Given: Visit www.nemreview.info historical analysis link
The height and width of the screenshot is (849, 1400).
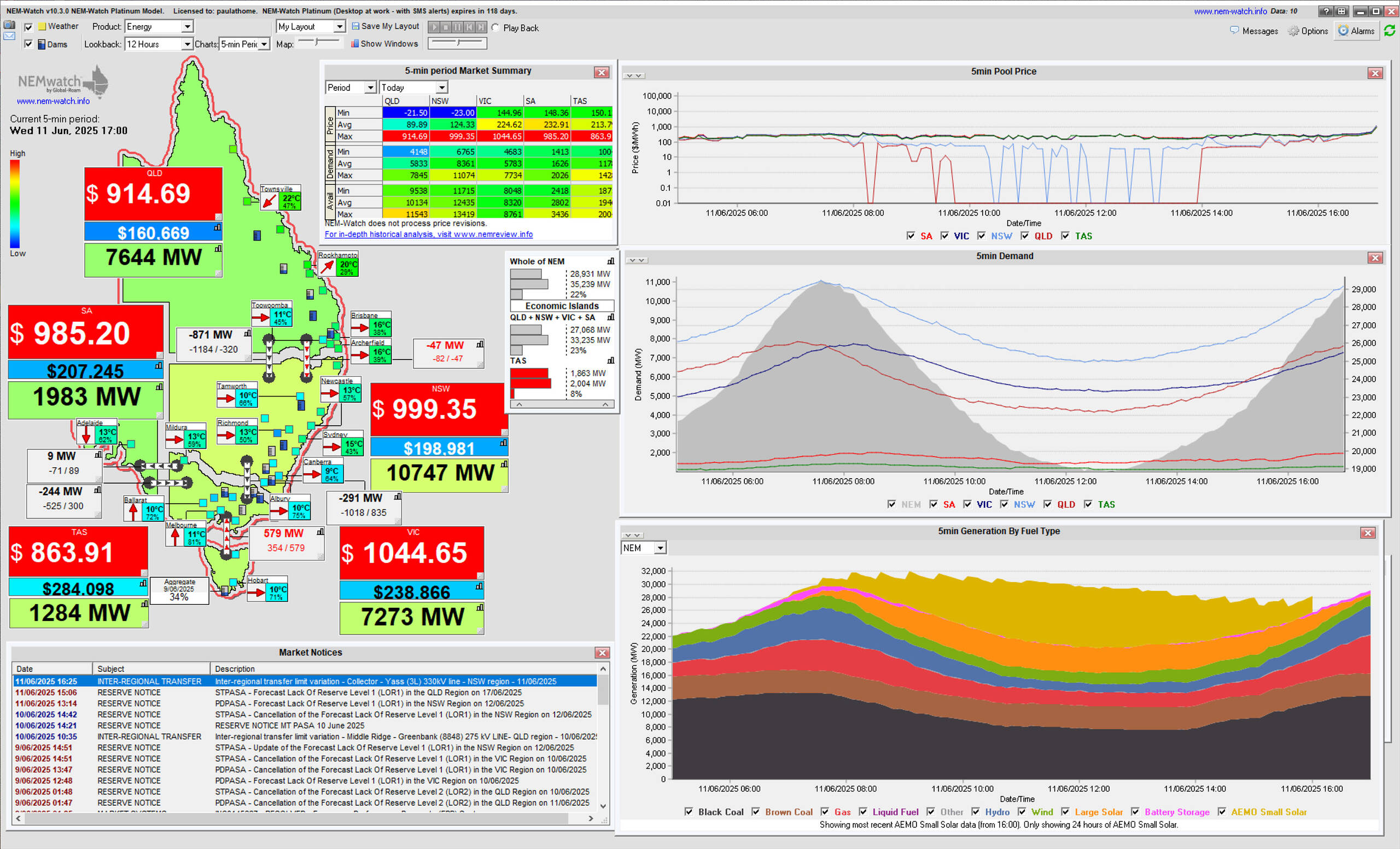Looking at the screenshot, I should (428, 234).
